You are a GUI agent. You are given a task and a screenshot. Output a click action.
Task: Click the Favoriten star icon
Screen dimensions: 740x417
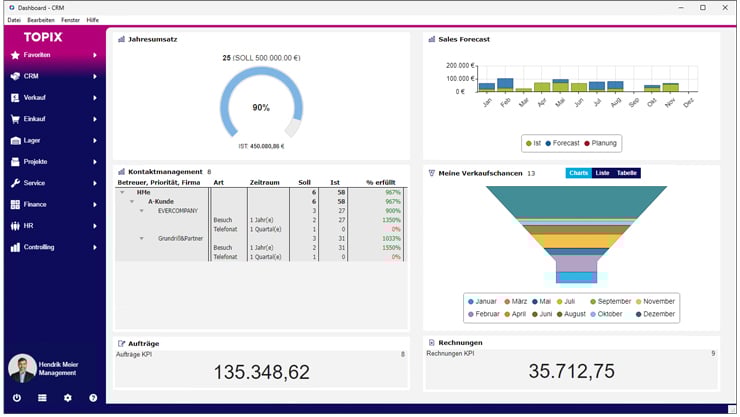pos(15,55)
